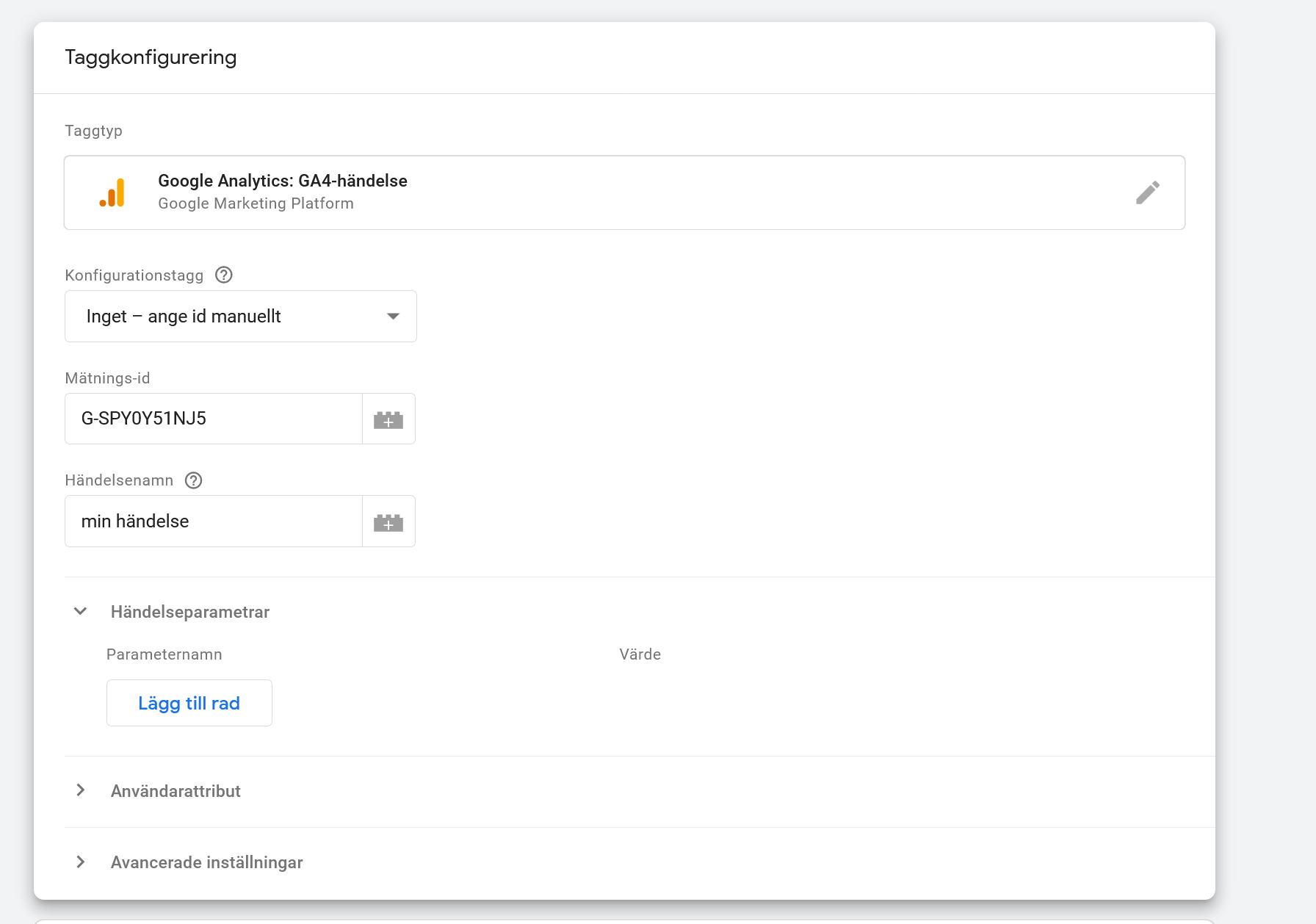
Task: Click the help icon next to Konfigurationstagg
Action: coord(223,275)
